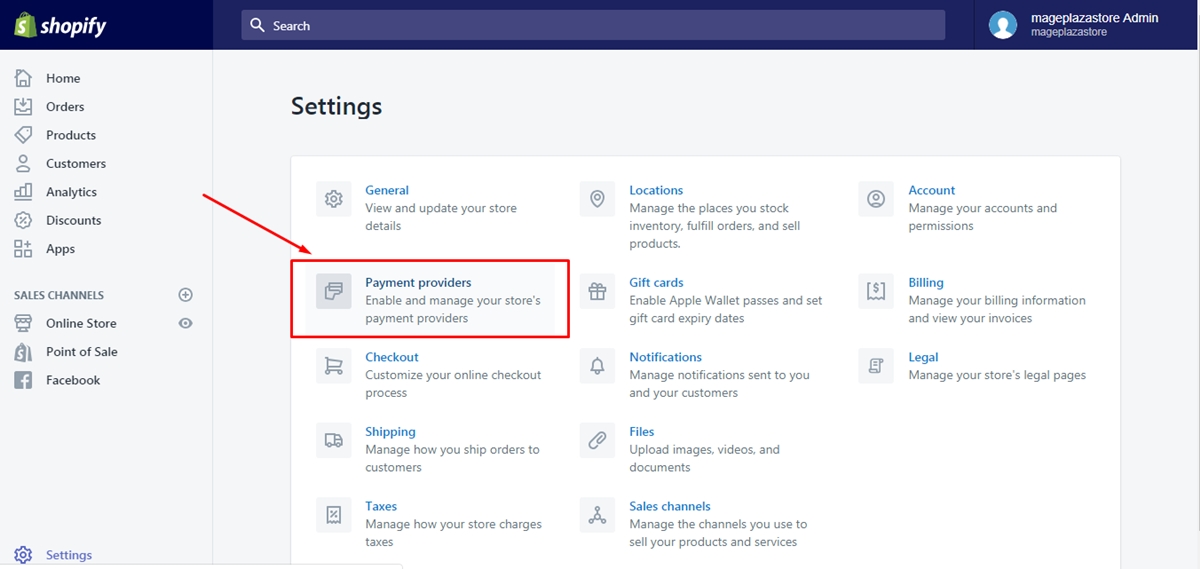Viewport: 1200px width, 569px height.
Task: Click the Checkout shopping cart icon
Action: click(x=333, y=366)
